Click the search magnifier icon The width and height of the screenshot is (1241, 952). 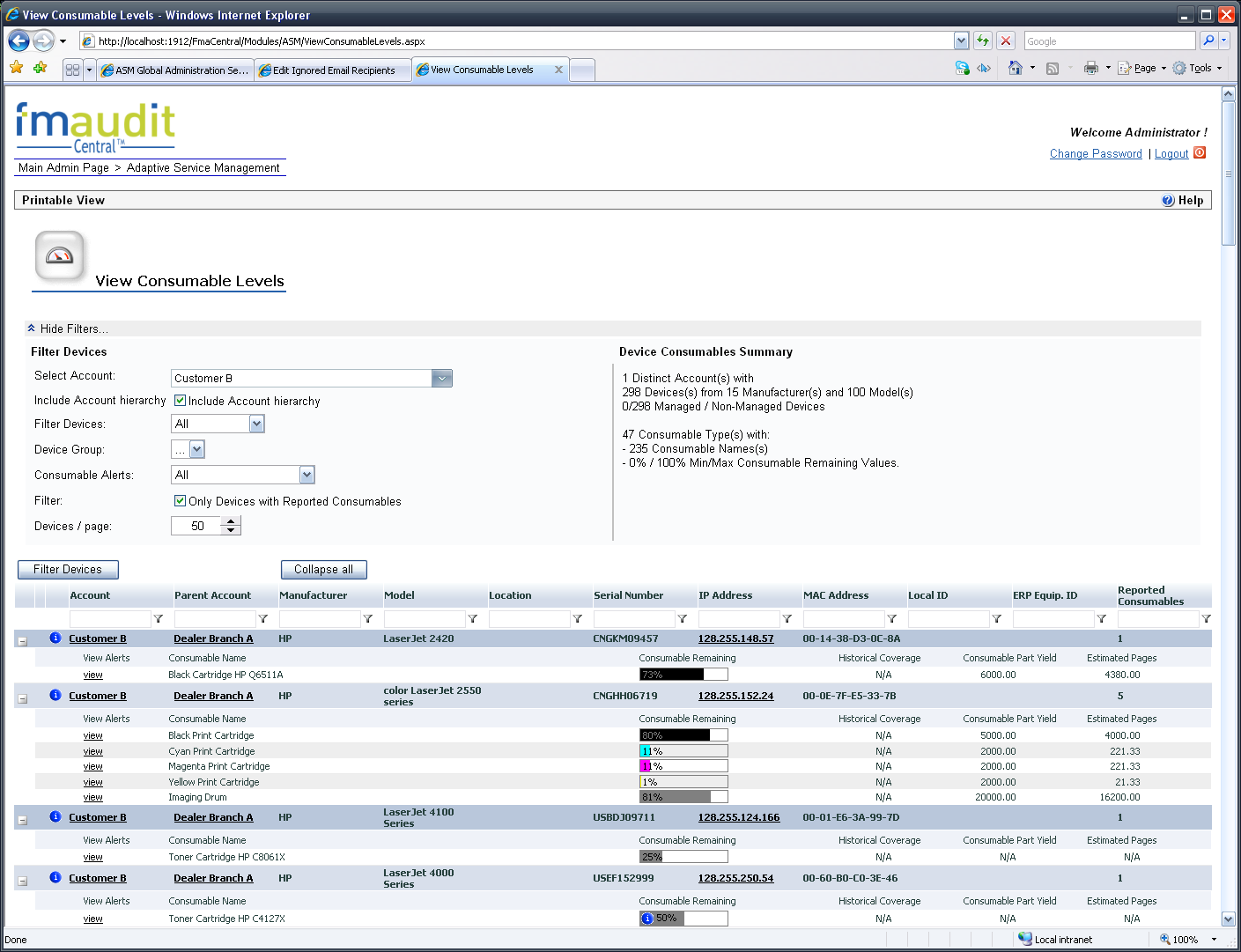[x=1208, y=41]
